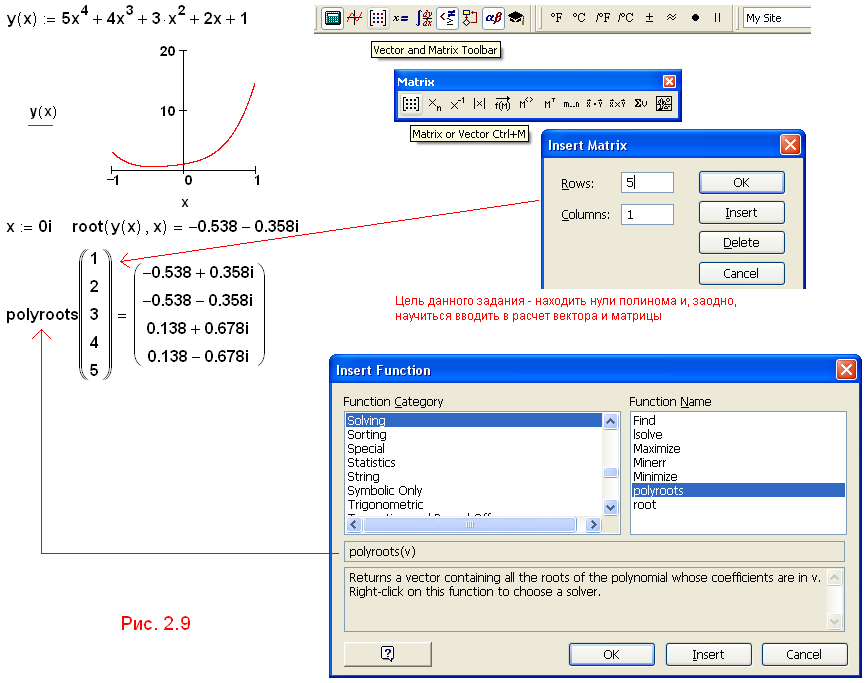The width and height of the screenshot is (867, 683).
Task: Close the Matrix palette
Action: [669, 82]
